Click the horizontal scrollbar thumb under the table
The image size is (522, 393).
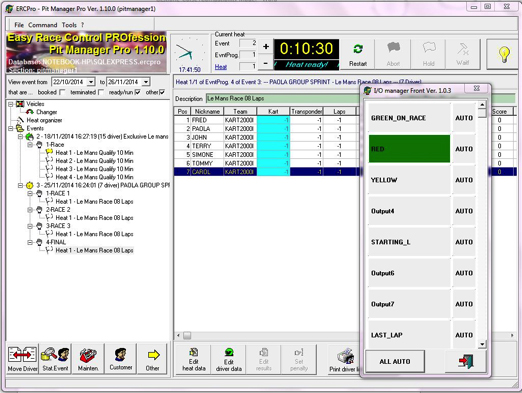(x=187, y=335)
